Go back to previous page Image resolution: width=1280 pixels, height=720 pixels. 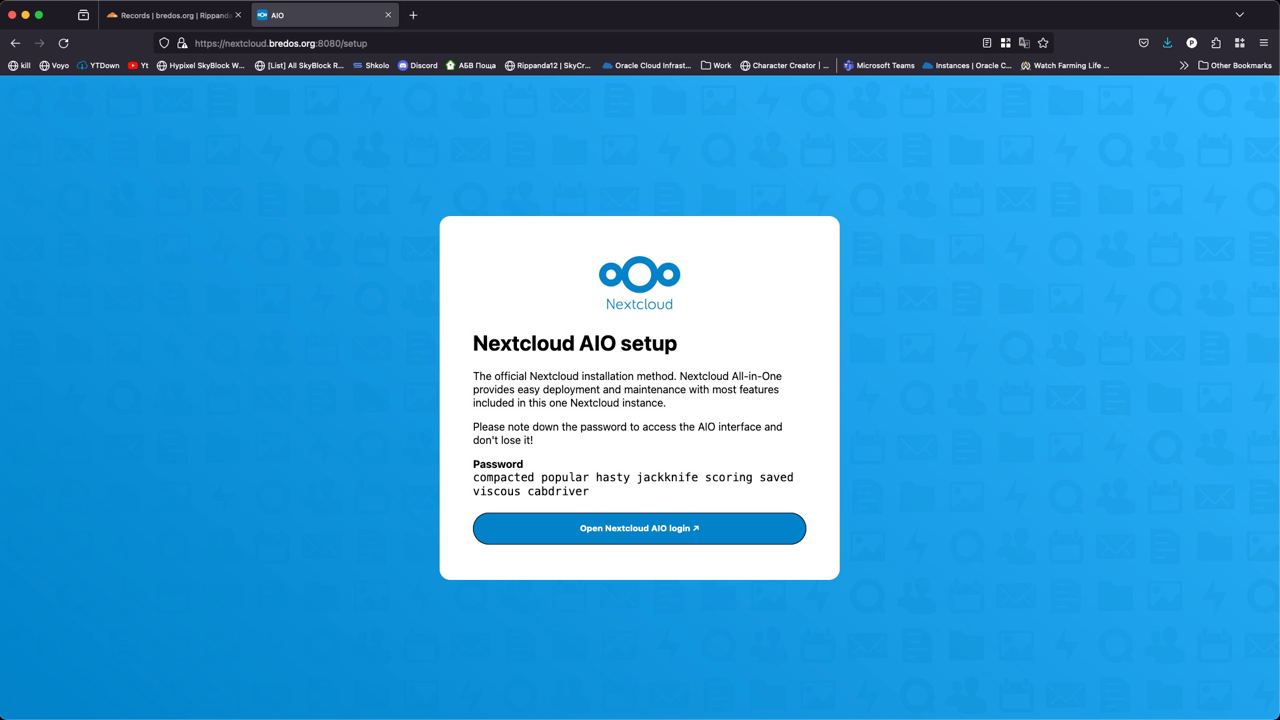click(x=15, y=43)
